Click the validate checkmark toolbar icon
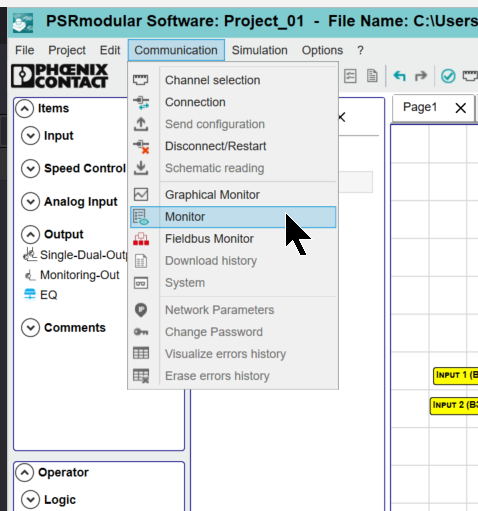478x511 pixels. coord(448,76)
